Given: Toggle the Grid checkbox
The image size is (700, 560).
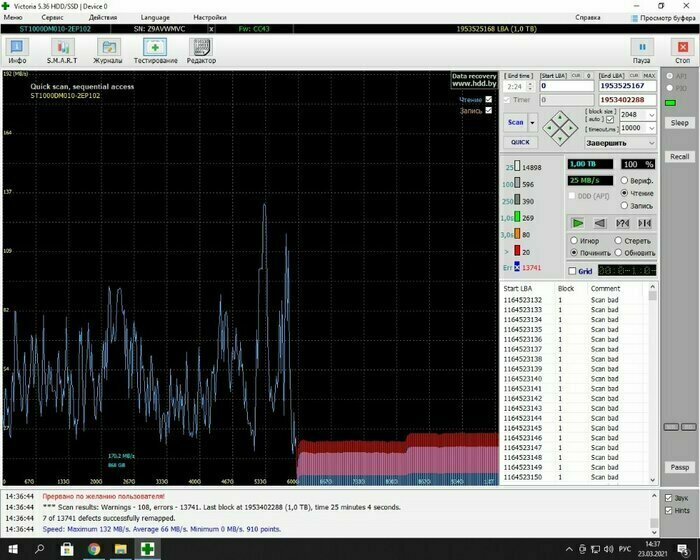Looking at the screenshot, I should 572,271.
